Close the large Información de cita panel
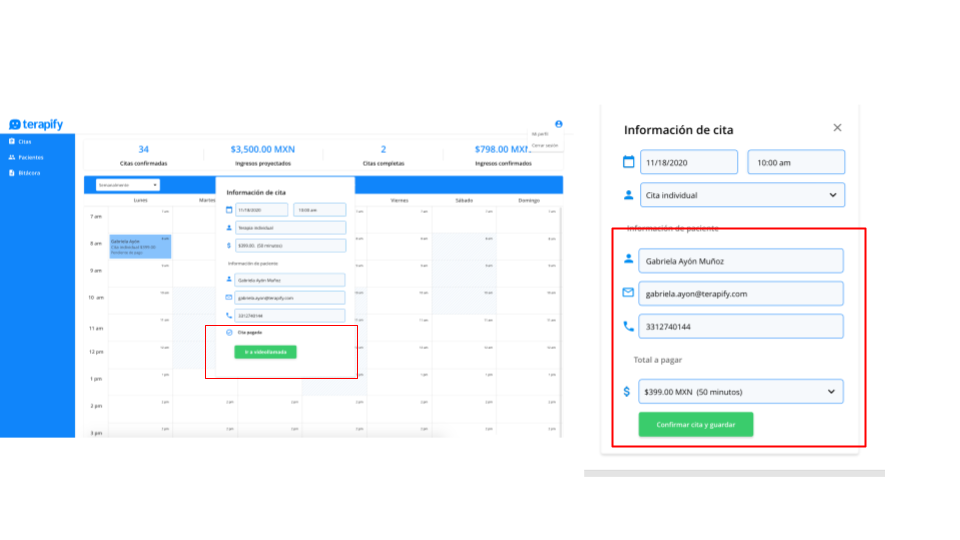Viewport: 960px width, 540px height. tap(838, 128)
